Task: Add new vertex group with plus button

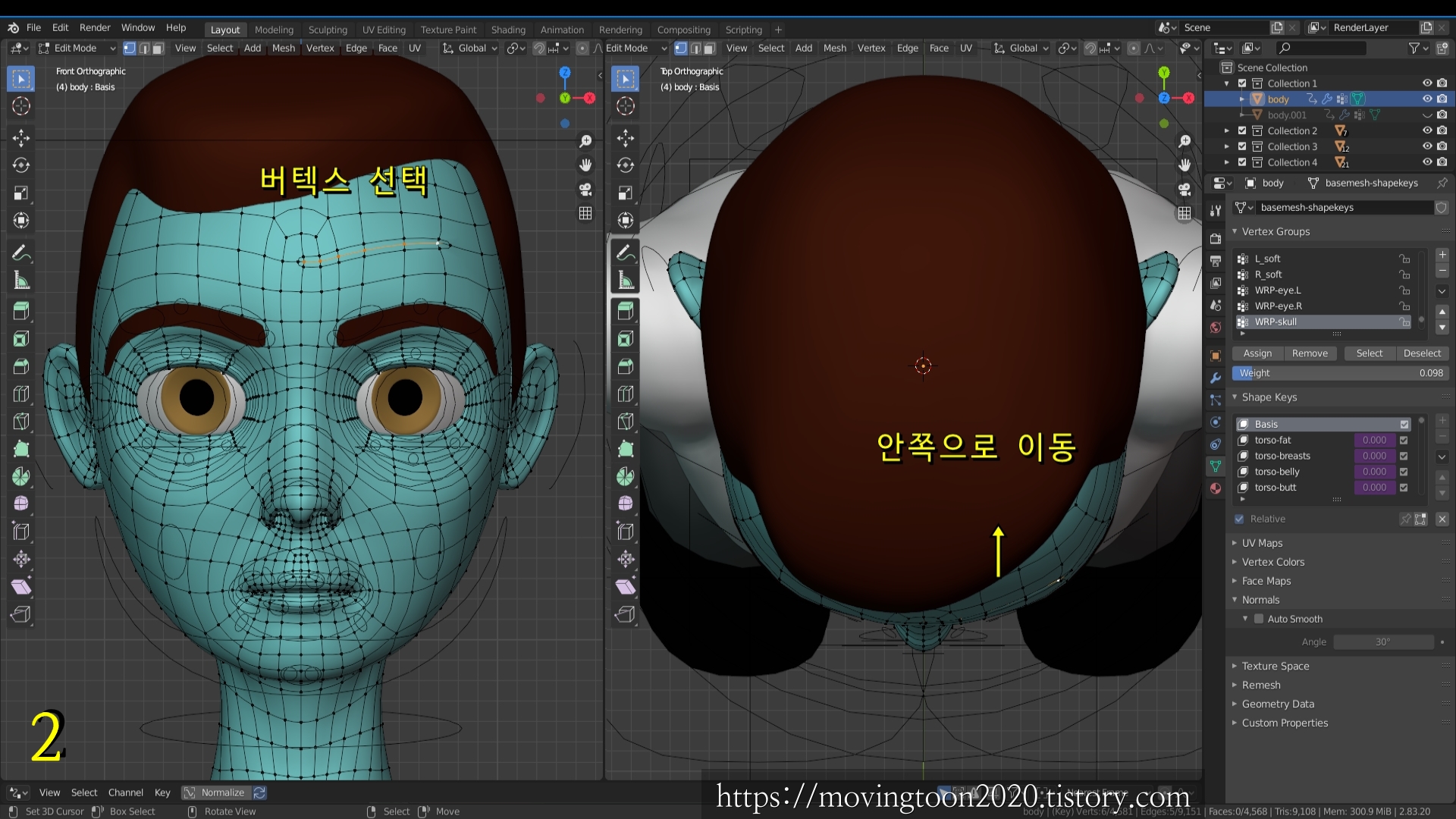Action: pos(1442,256)
